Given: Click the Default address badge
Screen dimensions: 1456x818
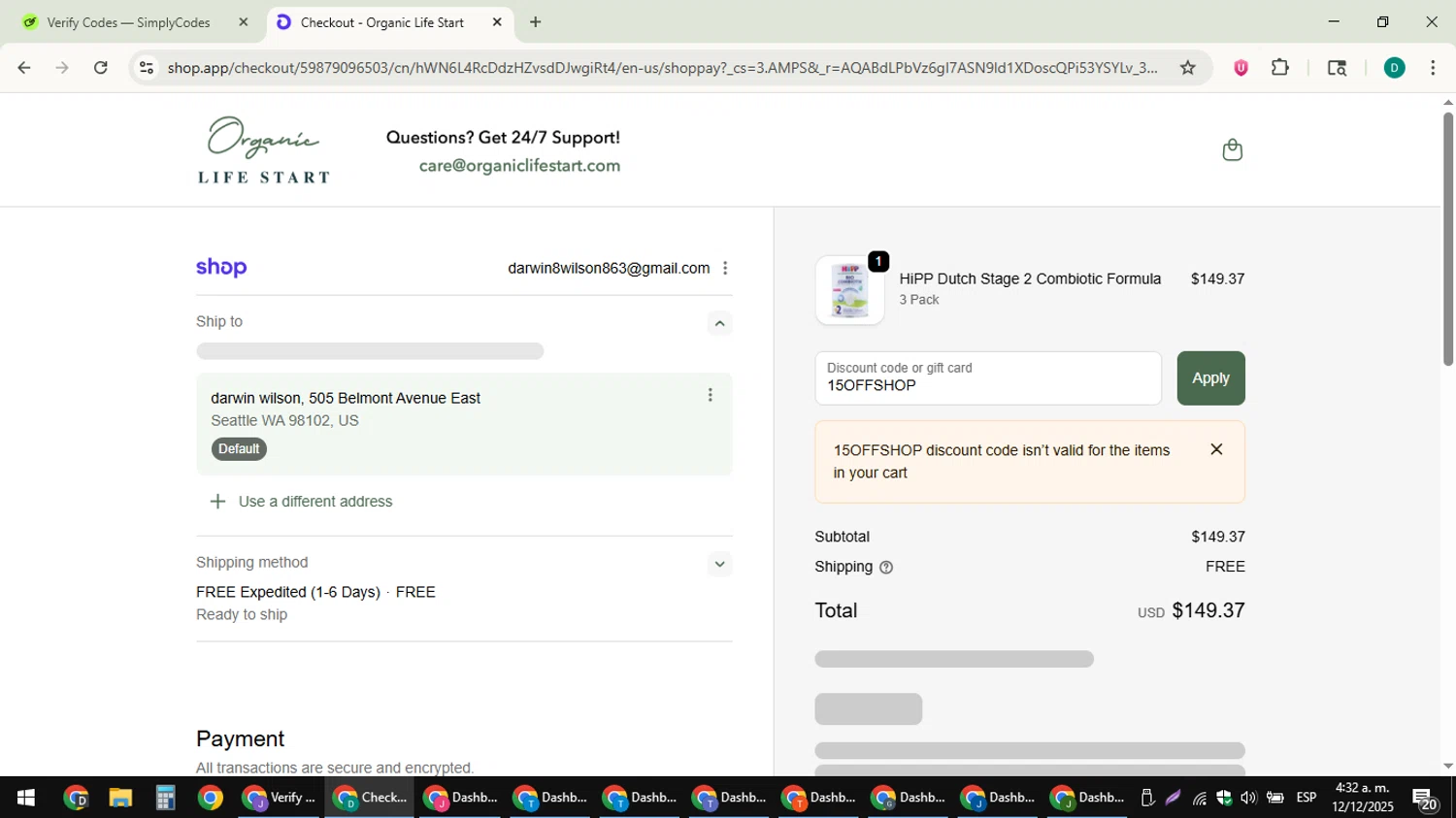Looking at the screenshot, I should point(239,449).
